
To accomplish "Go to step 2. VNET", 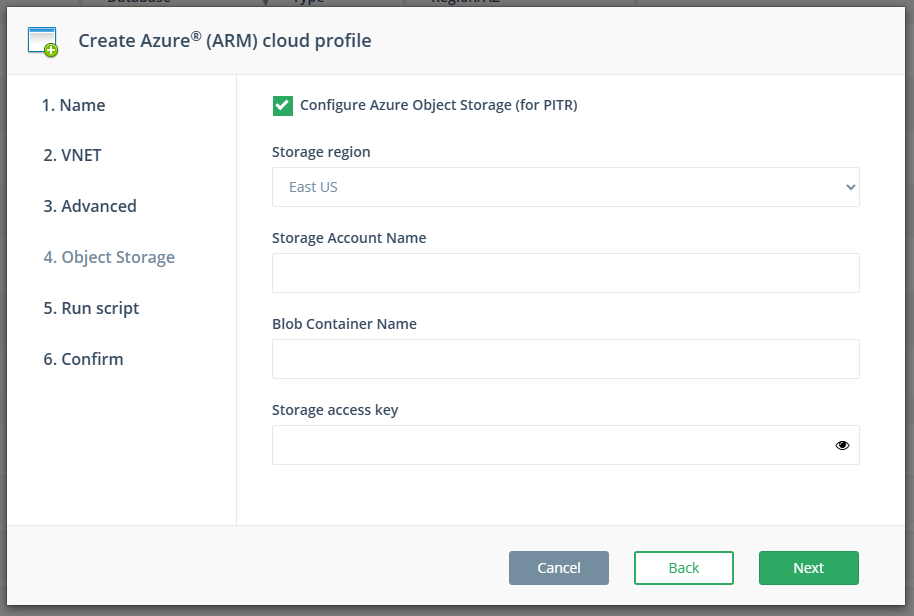I will [72, 155].
